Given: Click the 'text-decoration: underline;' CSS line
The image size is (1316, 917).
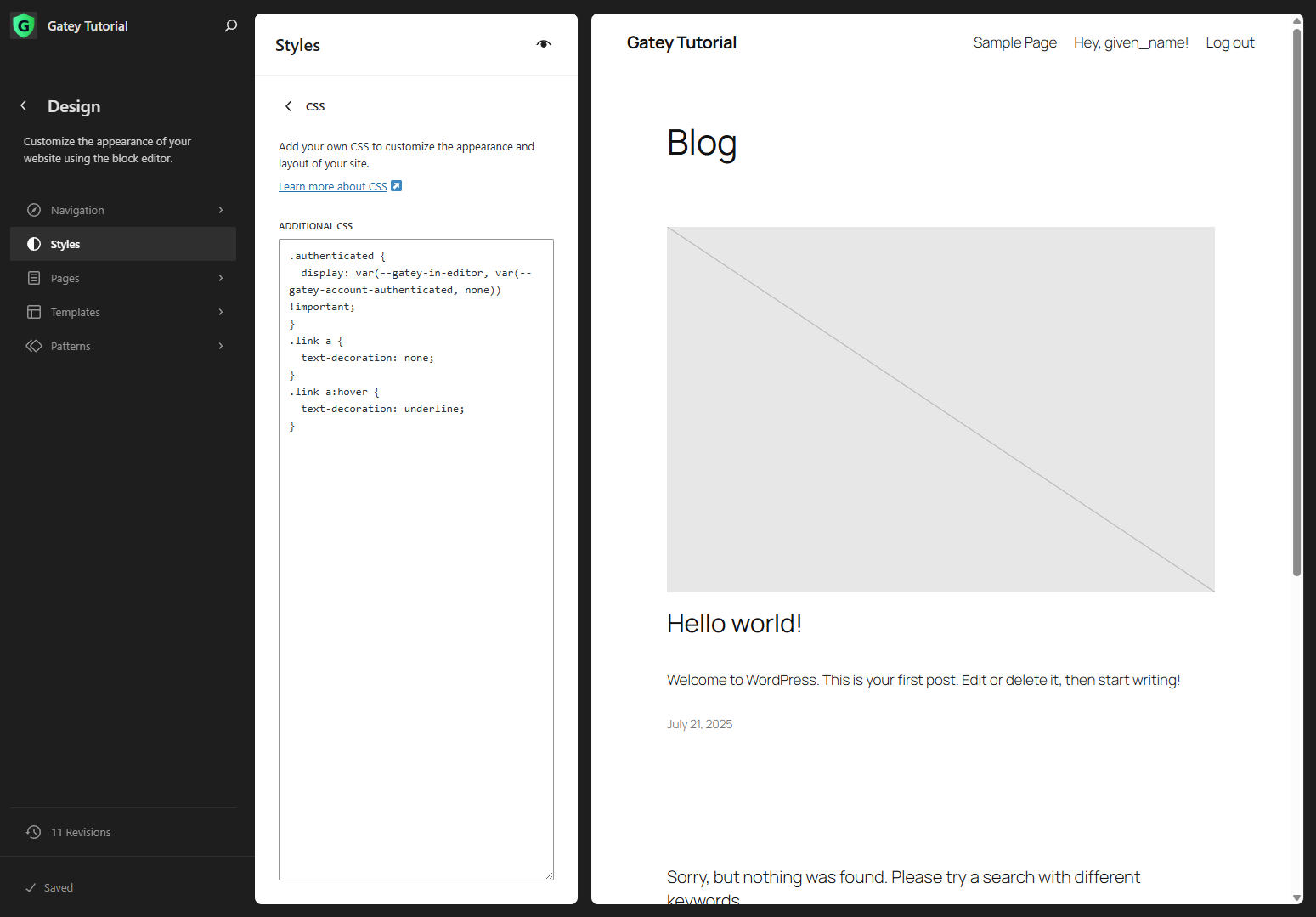Looking at the screenshot, I should pyautogui.click(x=382, y=409).
